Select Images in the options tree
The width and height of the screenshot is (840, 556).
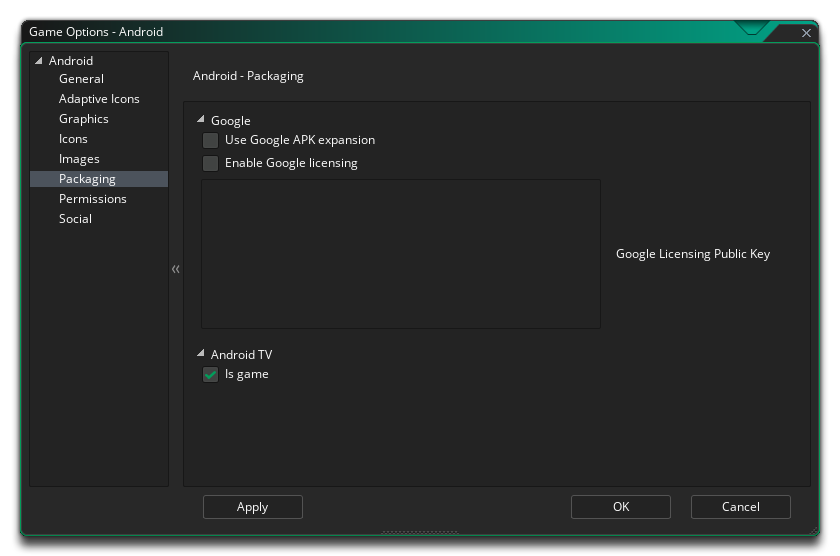[x=79, y=159]
